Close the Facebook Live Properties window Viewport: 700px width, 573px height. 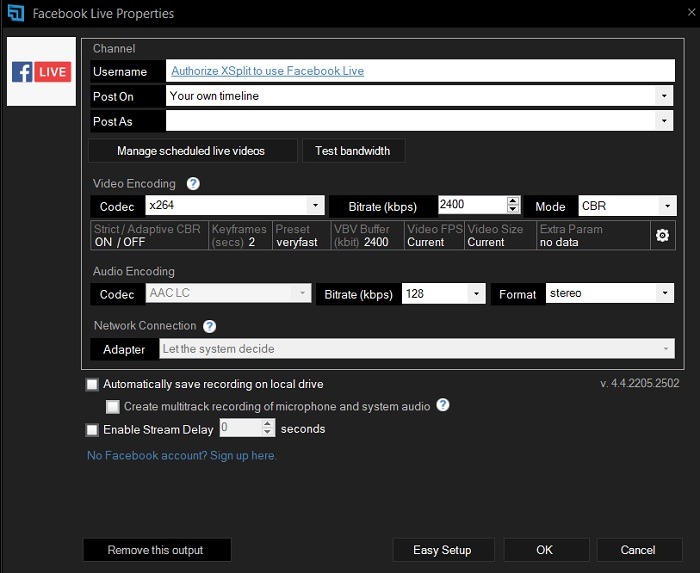[x=691, y=12]
